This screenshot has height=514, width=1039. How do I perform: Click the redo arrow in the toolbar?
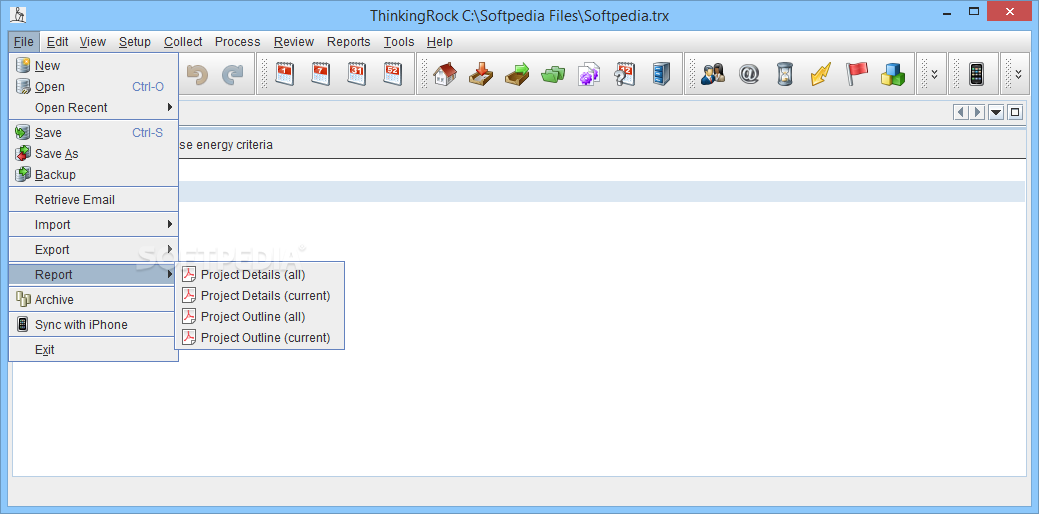pyautogui.click(x=232, y=74)
